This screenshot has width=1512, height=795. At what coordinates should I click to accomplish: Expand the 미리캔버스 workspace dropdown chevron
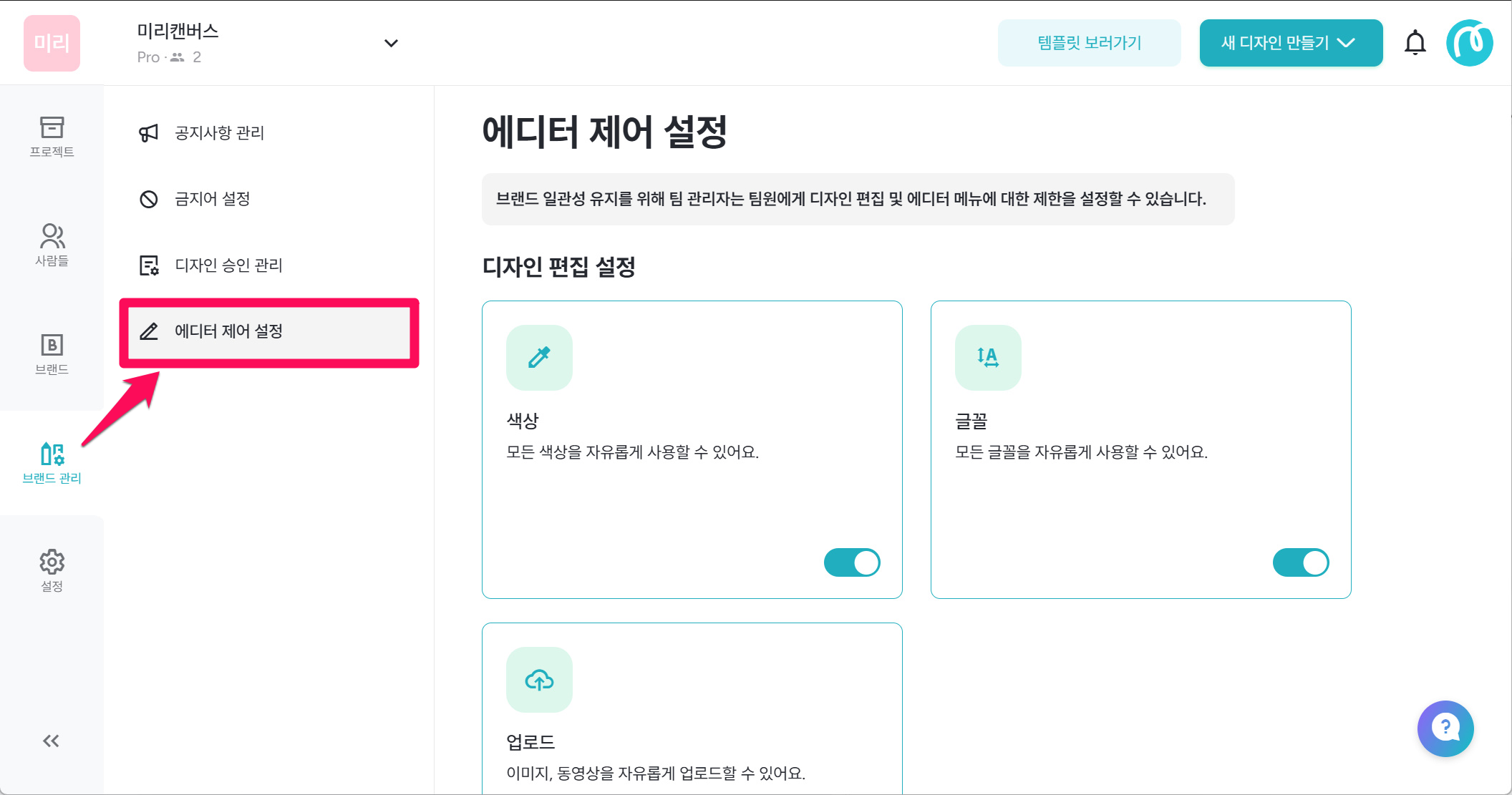click(391, 43)
